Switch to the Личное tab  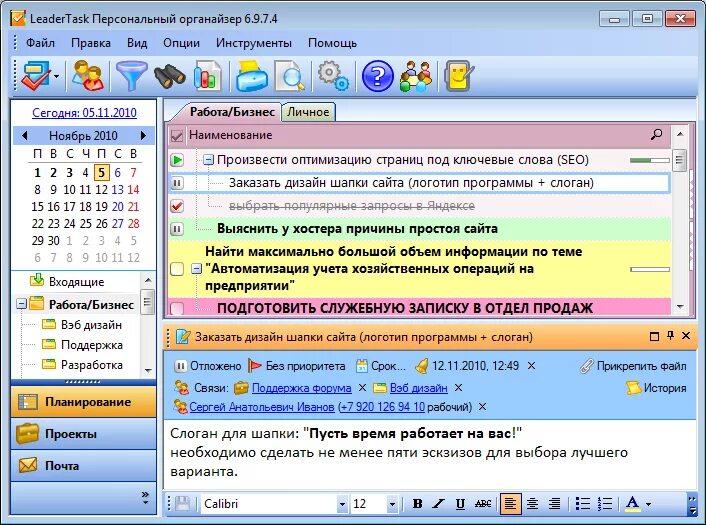click(x=308, y=112)
